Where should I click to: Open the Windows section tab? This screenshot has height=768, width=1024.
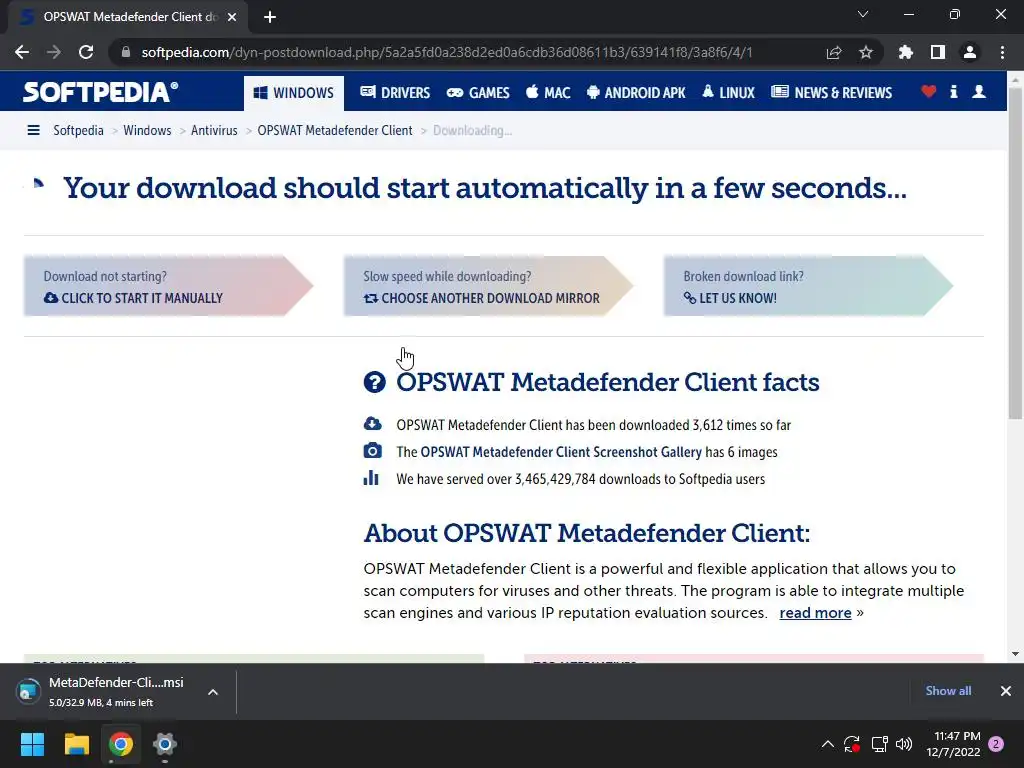coord(293,93)
